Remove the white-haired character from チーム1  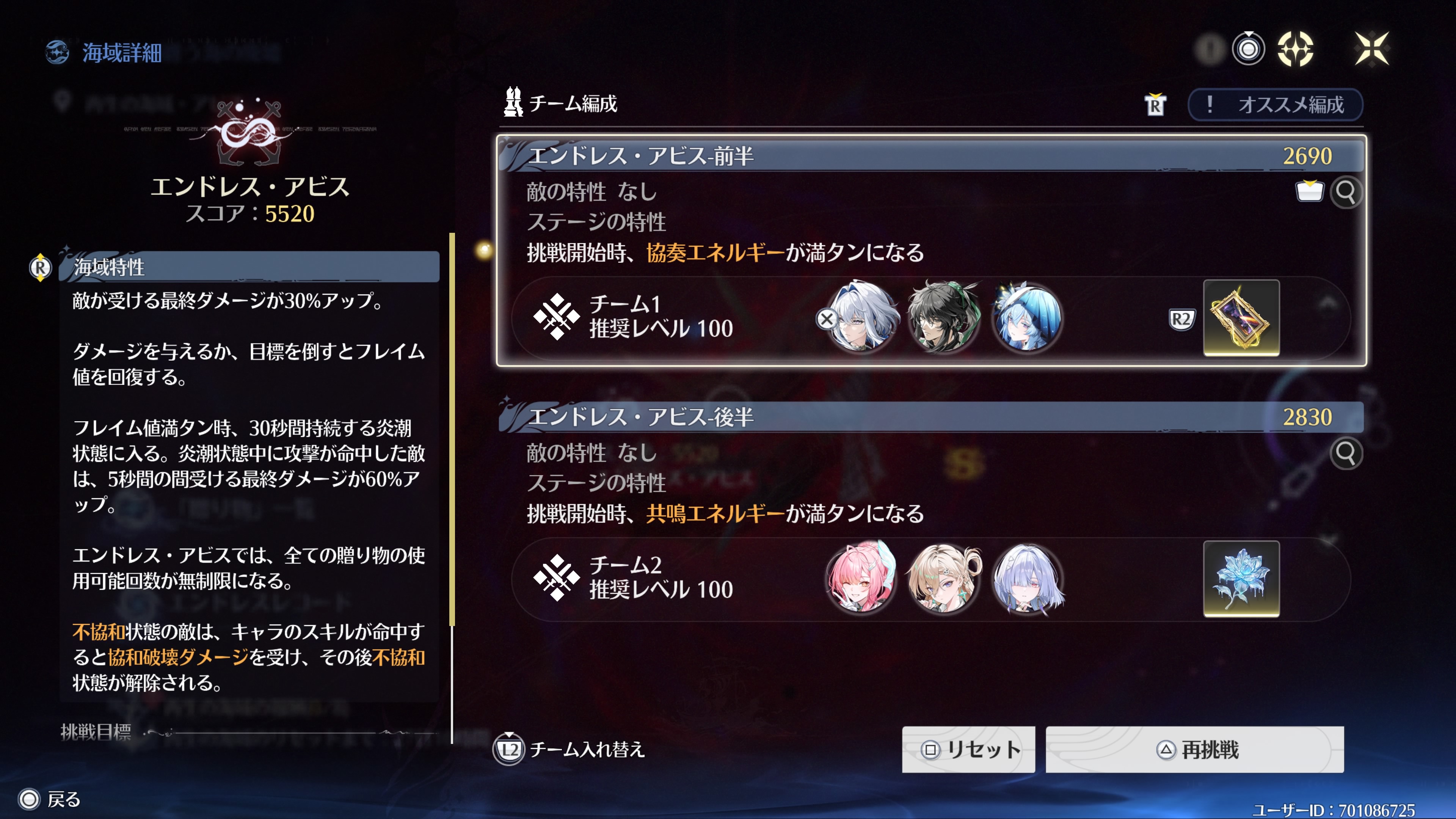[x=826, y=319]
